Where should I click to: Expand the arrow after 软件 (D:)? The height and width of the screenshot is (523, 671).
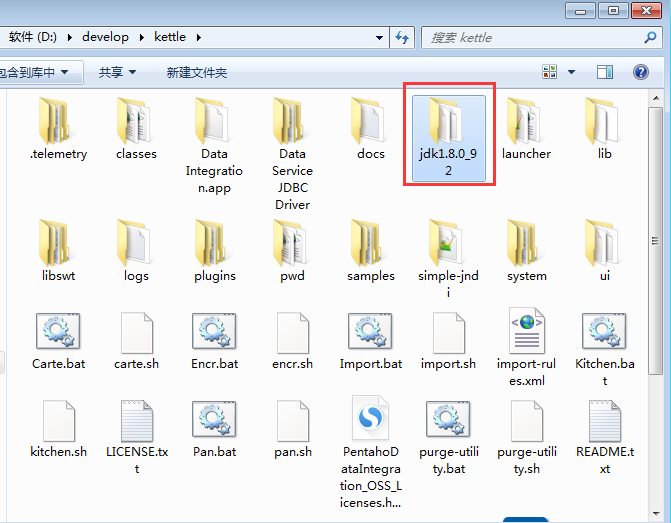coord(69,38)
